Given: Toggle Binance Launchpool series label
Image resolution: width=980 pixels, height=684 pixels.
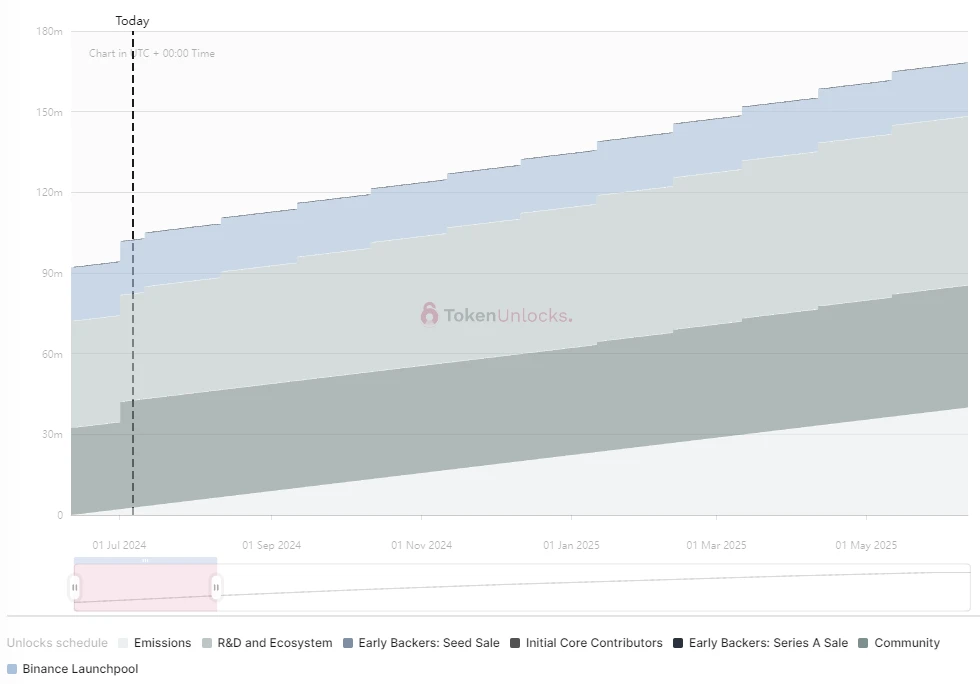Looking at the screenshot, I should [80, 668].
